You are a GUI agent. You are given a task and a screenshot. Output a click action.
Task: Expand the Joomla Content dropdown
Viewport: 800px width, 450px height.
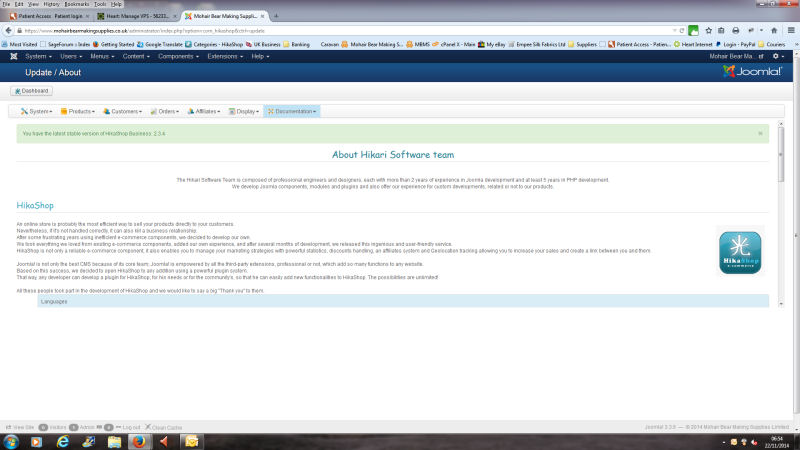pos(136,56)
